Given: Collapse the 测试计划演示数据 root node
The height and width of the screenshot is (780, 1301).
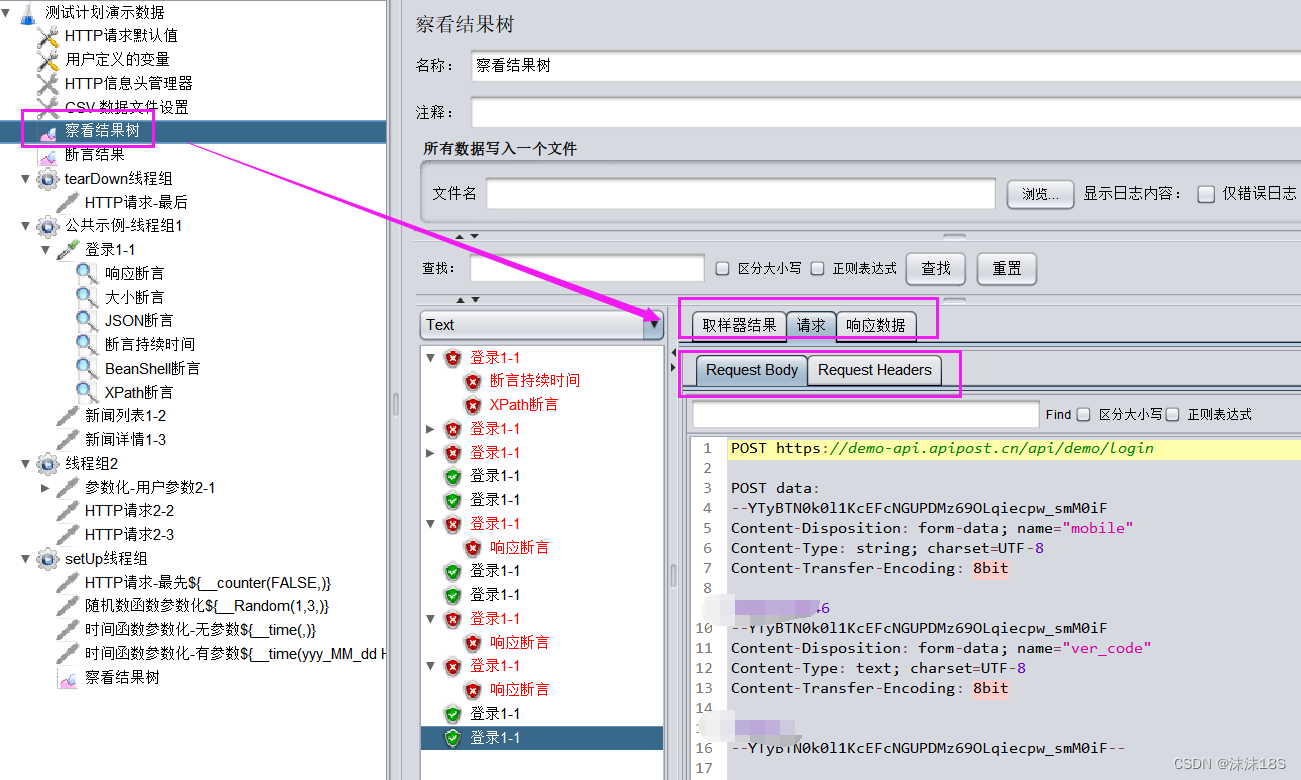Looking at the screenshot, I should coord(6,12).
